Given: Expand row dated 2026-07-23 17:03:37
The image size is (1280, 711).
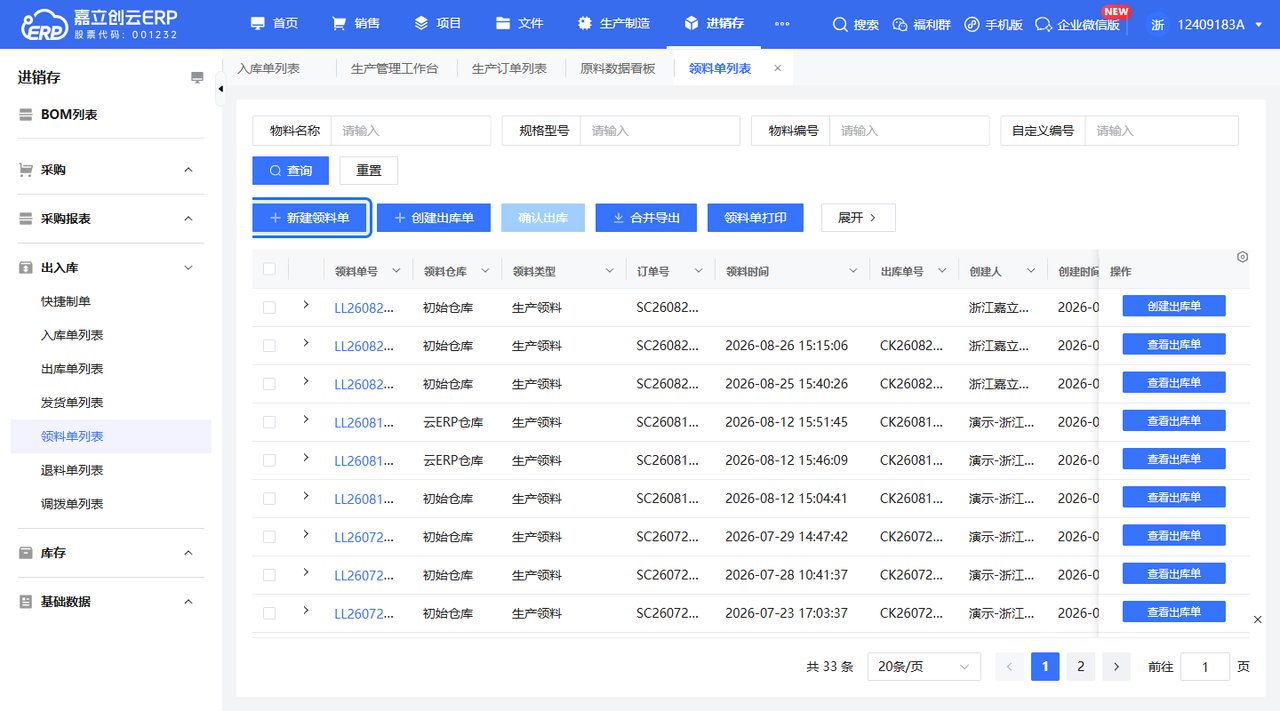Looking at the screenshot, I should point(306,610).
